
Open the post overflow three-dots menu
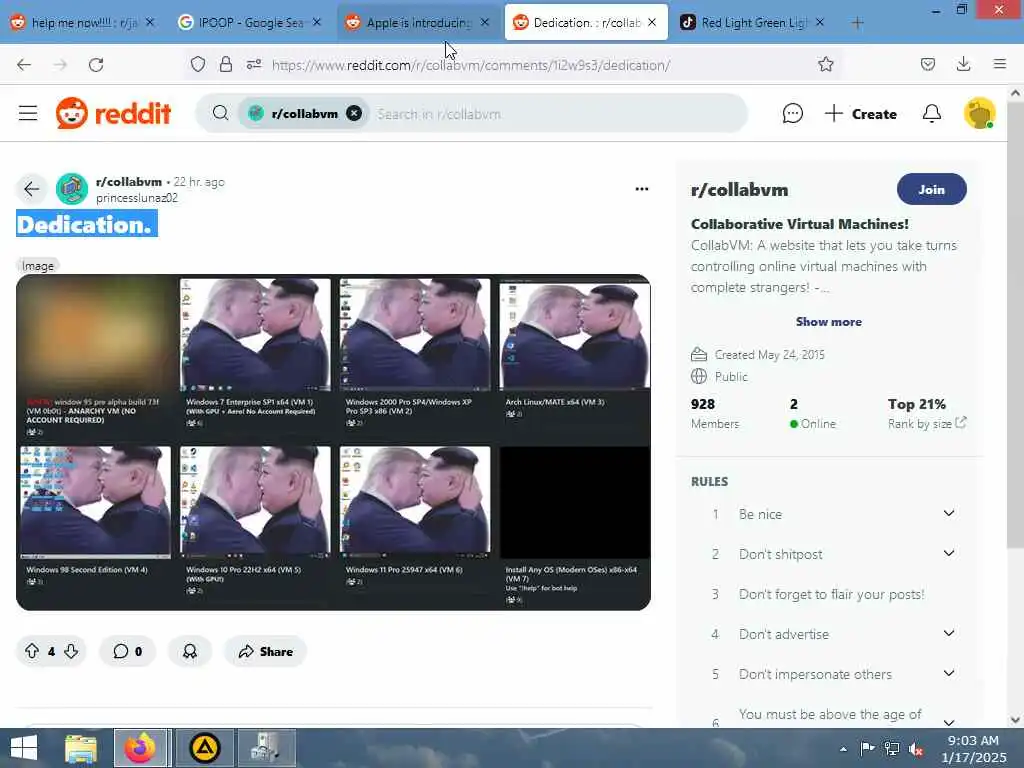642,189
